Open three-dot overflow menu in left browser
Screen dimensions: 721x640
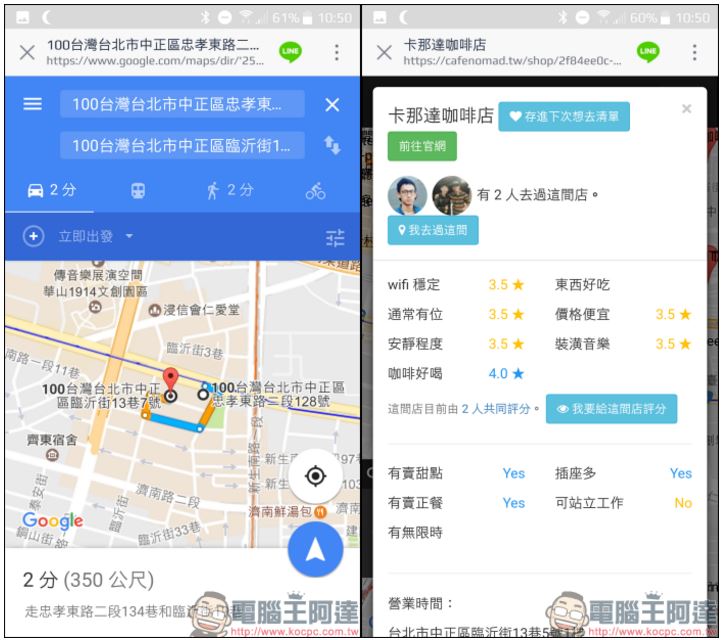(336, 53)
